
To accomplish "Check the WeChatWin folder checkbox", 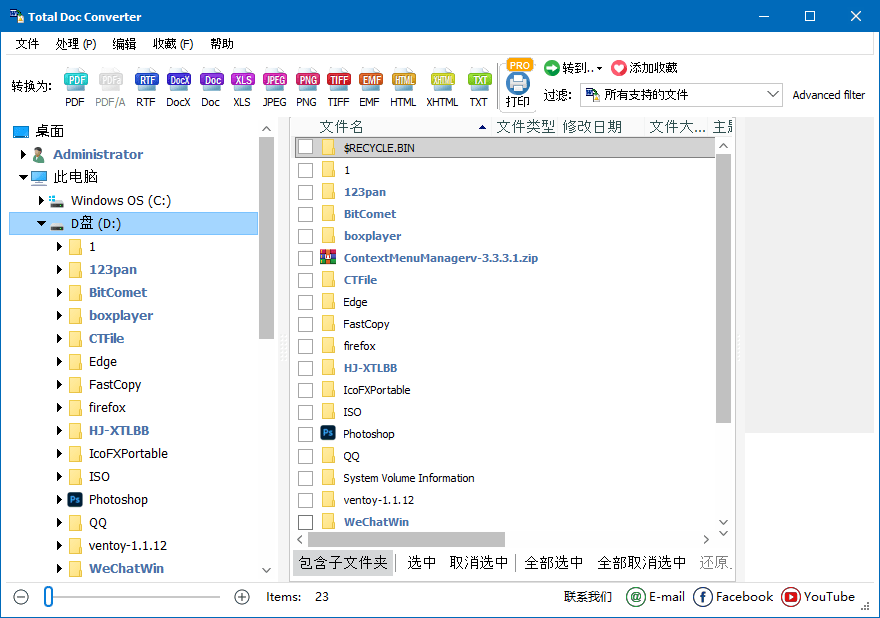I will click(305, 522).
